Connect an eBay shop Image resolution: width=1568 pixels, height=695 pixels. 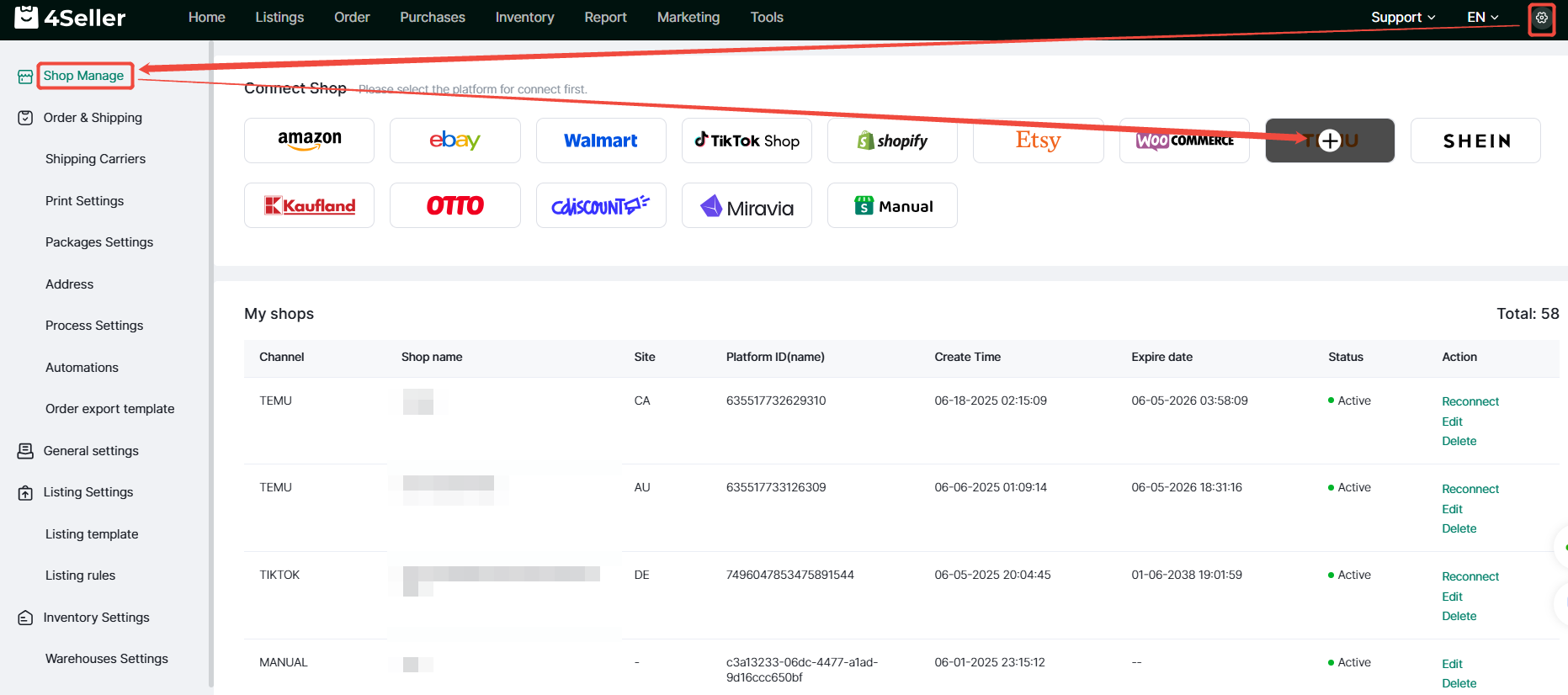tap(454, 141)
